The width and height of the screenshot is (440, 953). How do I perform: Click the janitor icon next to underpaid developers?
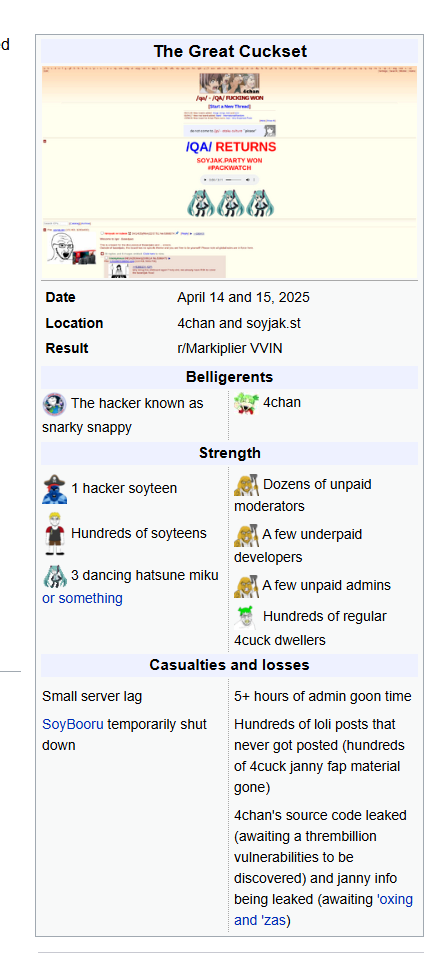coord(246,535)
